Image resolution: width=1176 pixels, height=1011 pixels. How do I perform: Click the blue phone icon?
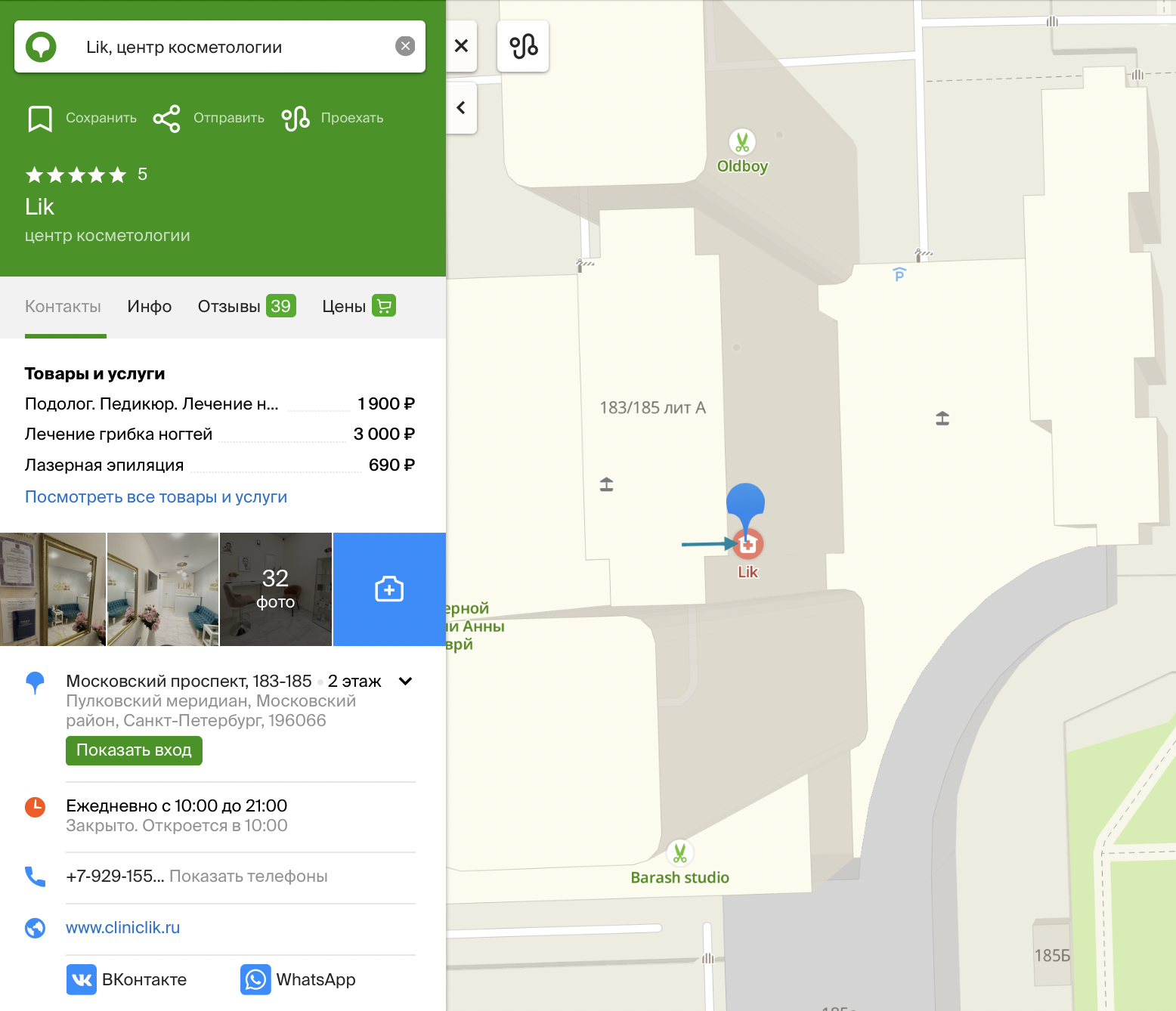point(35,877)
